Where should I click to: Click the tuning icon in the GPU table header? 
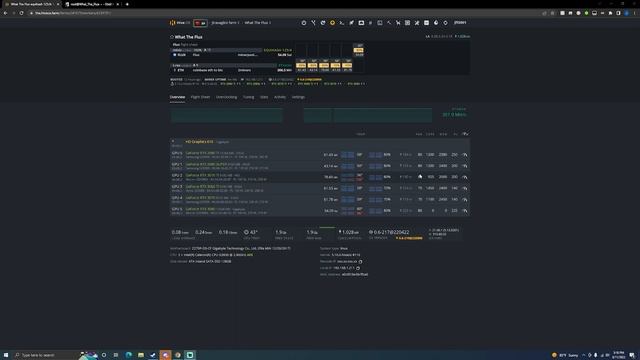click(465, 134)
